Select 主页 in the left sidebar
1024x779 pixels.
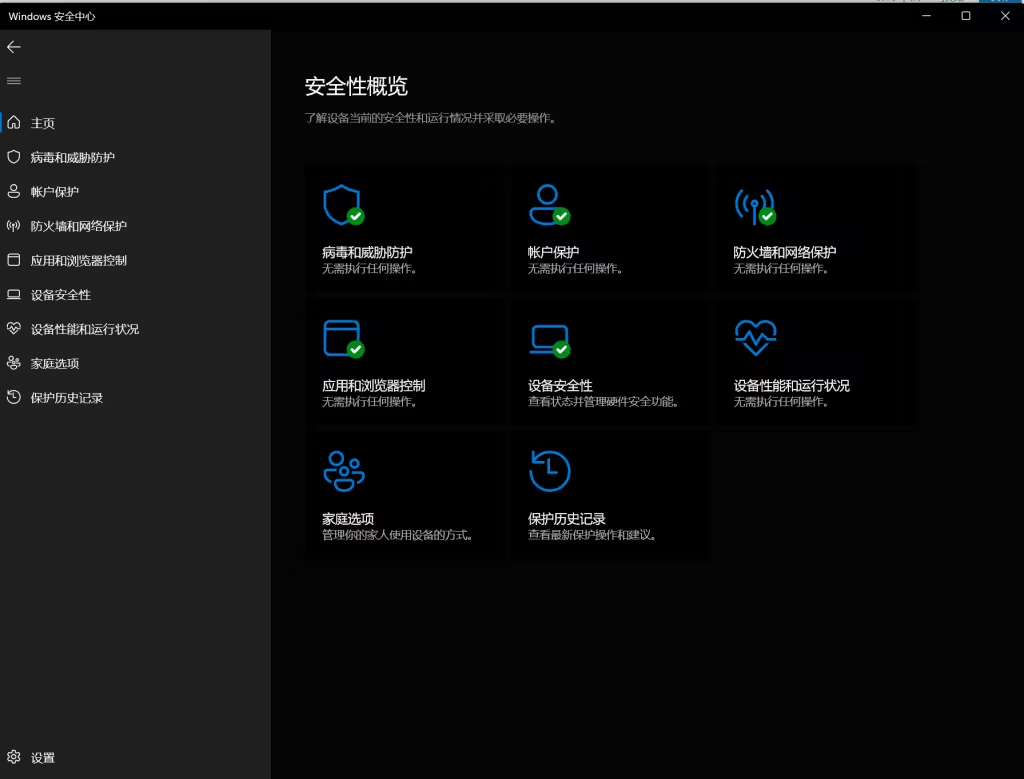click(43, 123)
